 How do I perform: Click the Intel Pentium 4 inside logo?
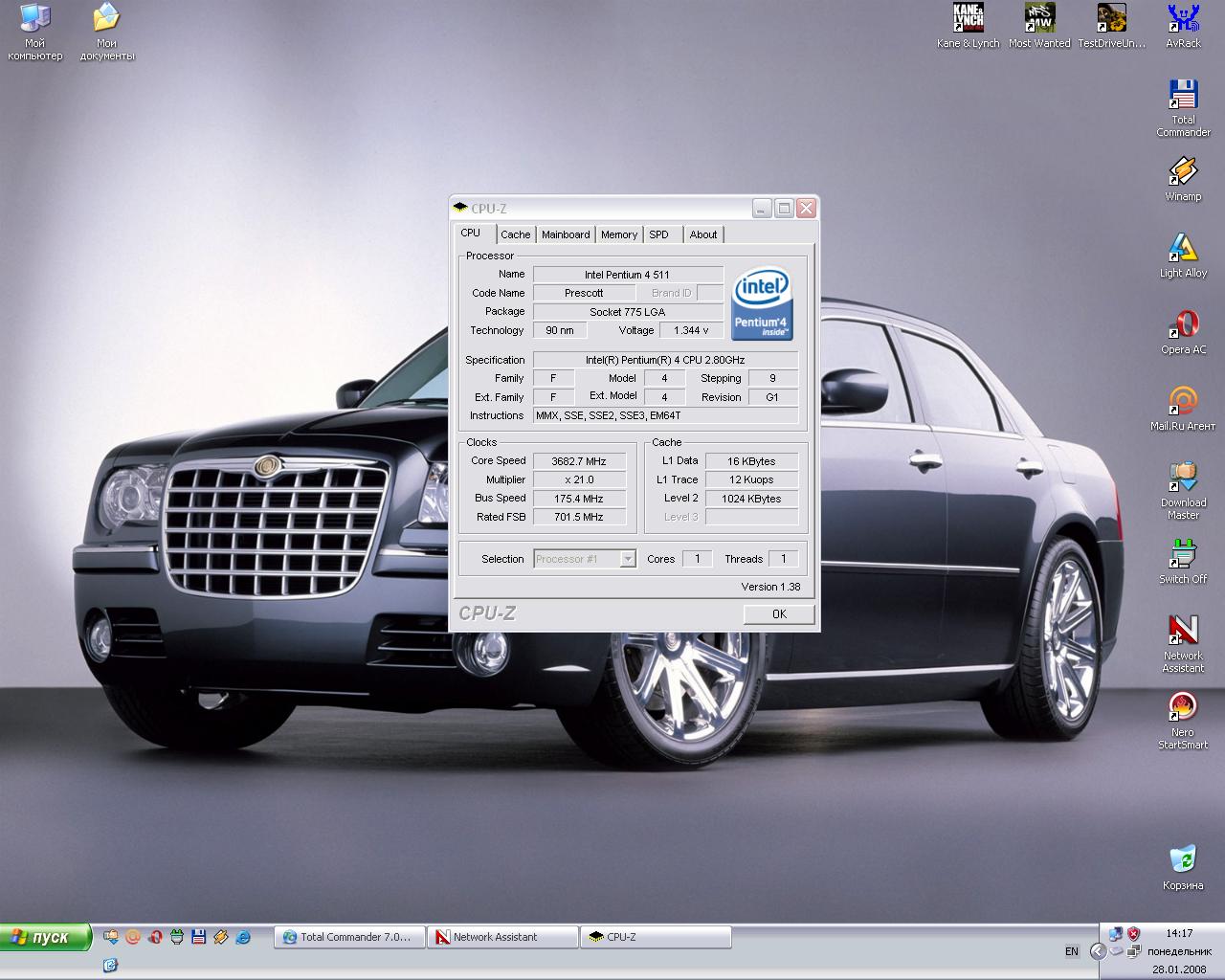pos(762,303)
